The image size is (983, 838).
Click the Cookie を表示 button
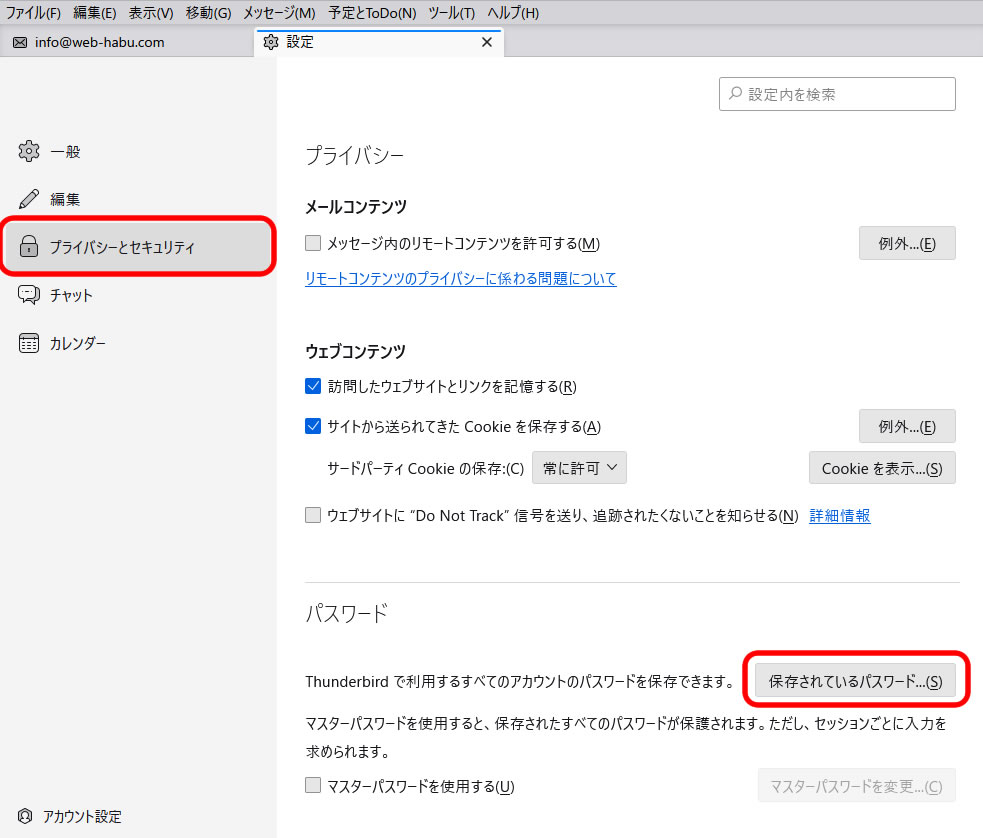(x=881, y=468)
